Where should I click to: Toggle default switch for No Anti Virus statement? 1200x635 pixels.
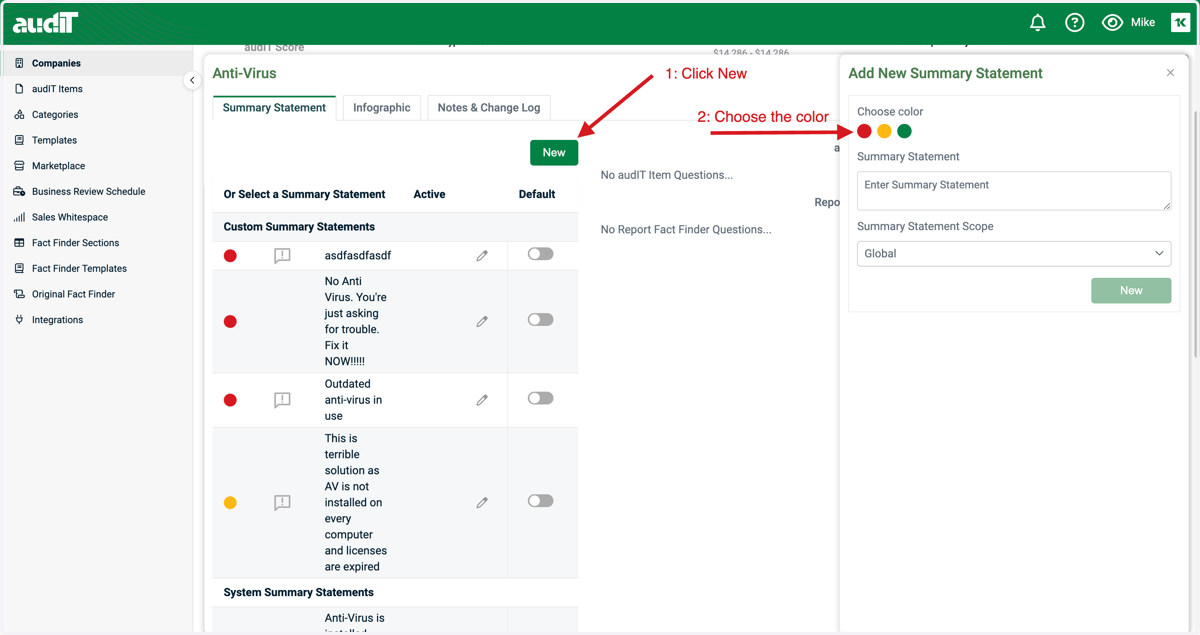coord(540,320)
